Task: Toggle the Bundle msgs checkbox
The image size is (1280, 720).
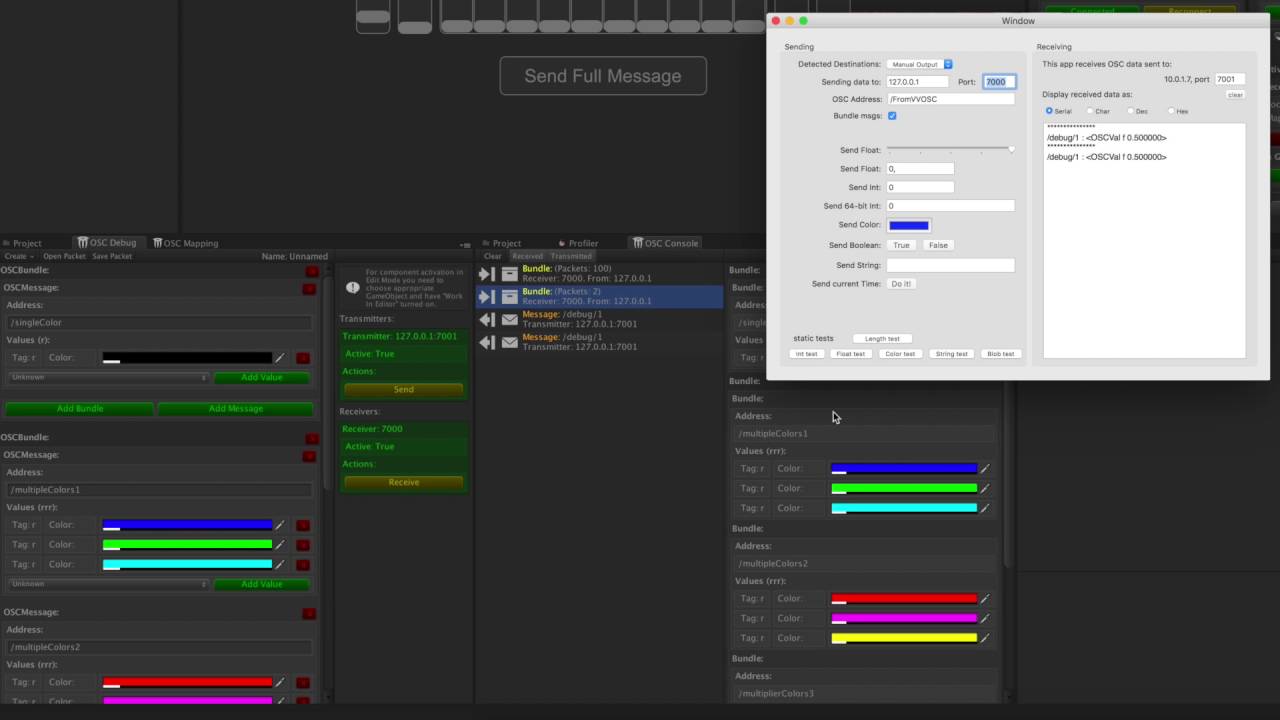Action: tap(892, 116)
